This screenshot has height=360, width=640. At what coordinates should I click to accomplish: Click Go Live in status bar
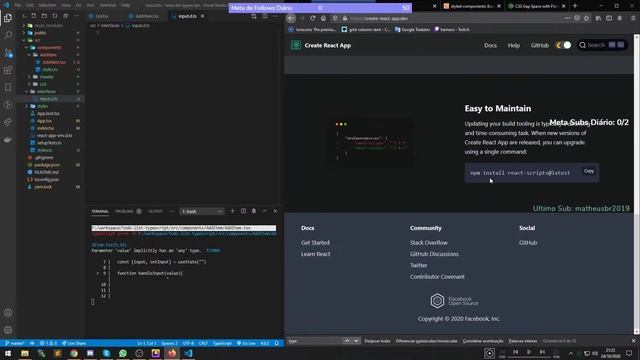[x=246, y=343]
